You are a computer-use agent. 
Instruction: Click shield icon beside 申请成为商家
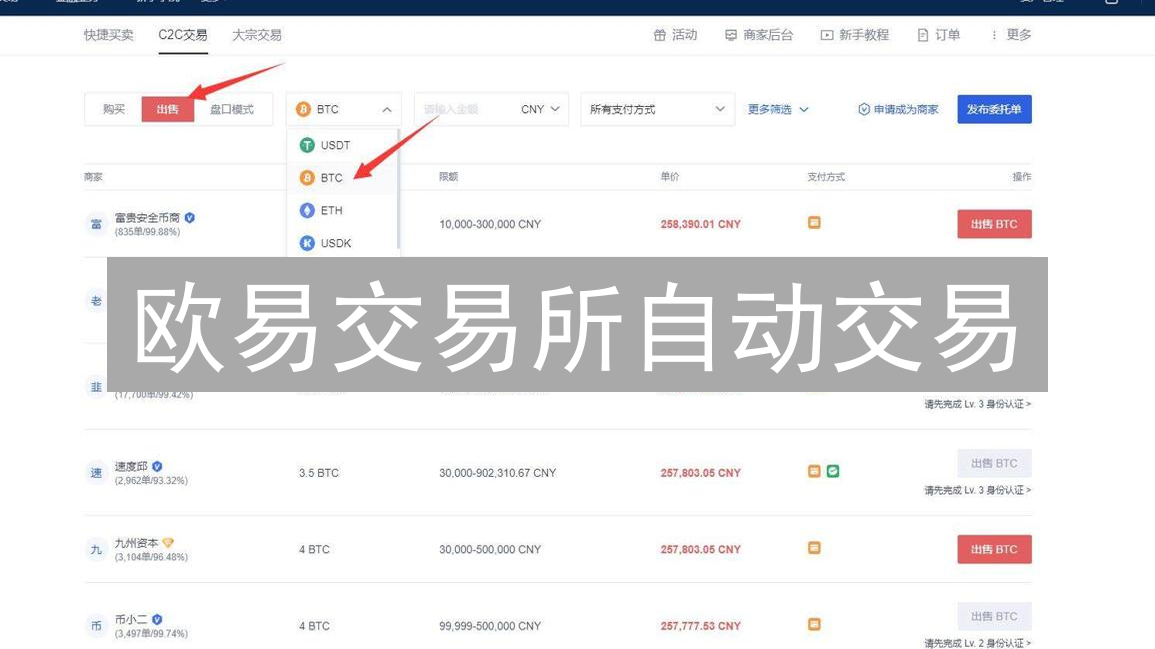click(863, 109)
